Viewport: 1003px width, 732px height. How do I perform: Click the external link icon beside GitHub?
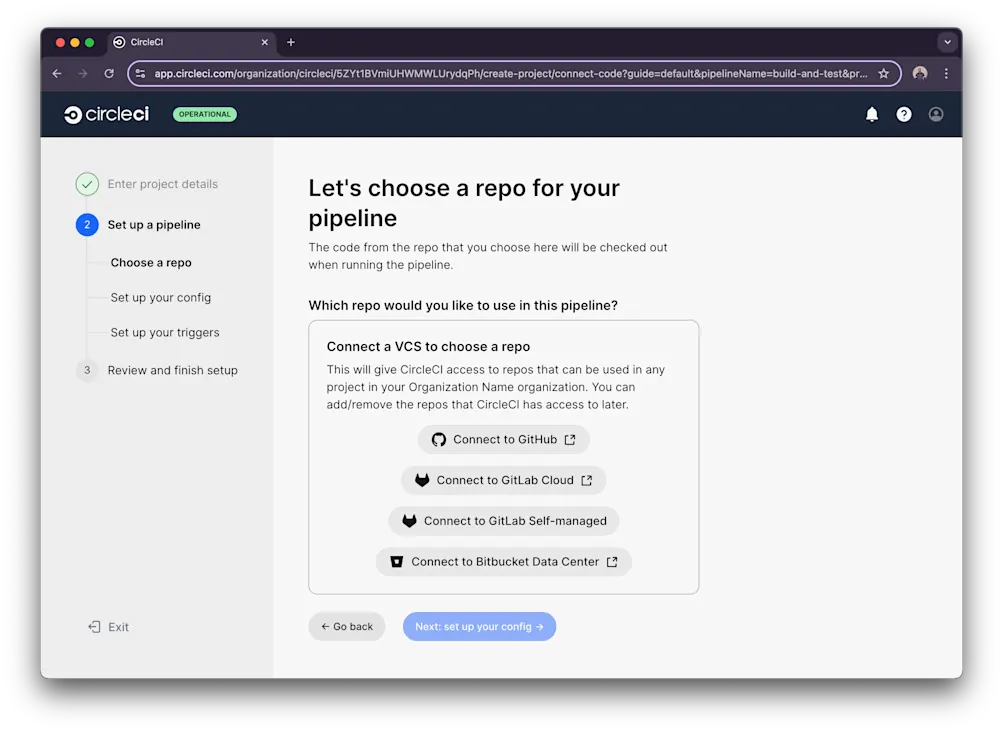570,440
